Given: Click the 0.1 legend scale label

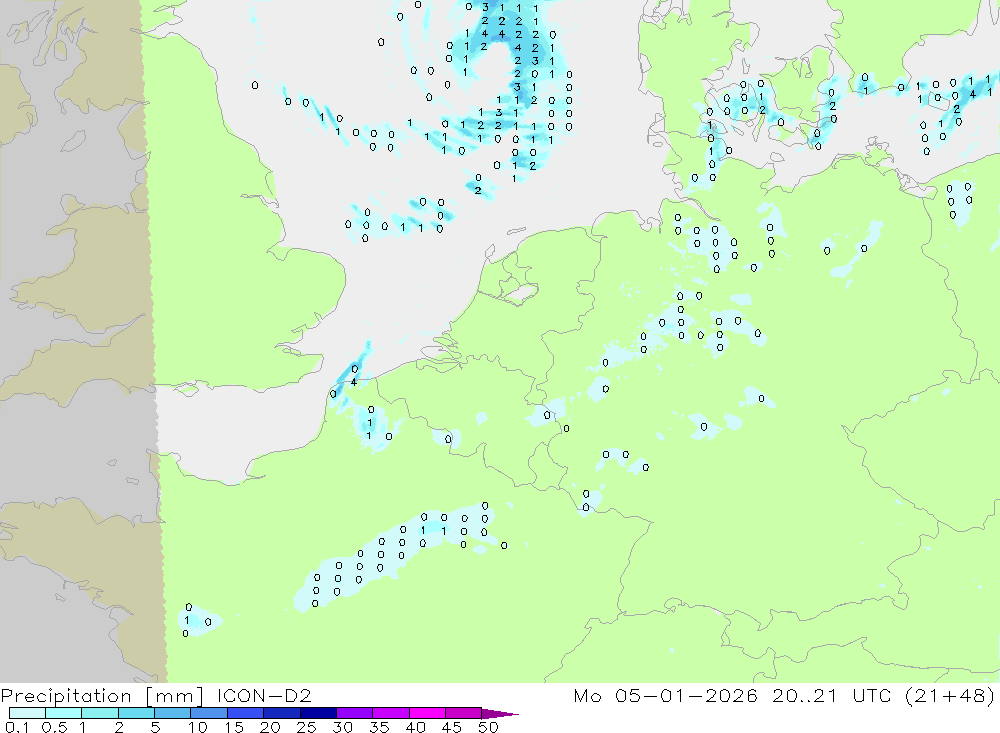Looking at the screenshot, I should click(15, 727).
